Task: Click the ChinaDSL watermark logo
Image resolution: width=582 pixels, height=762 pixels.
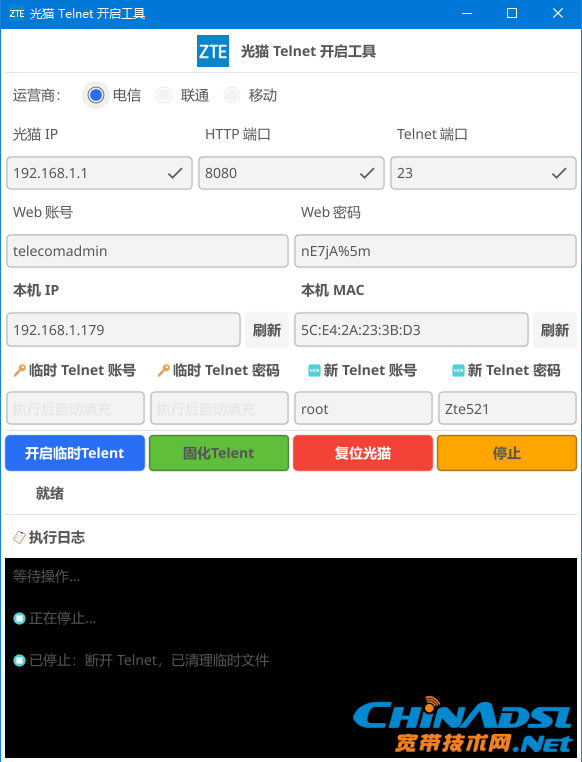Action: [x=462, y=725]
